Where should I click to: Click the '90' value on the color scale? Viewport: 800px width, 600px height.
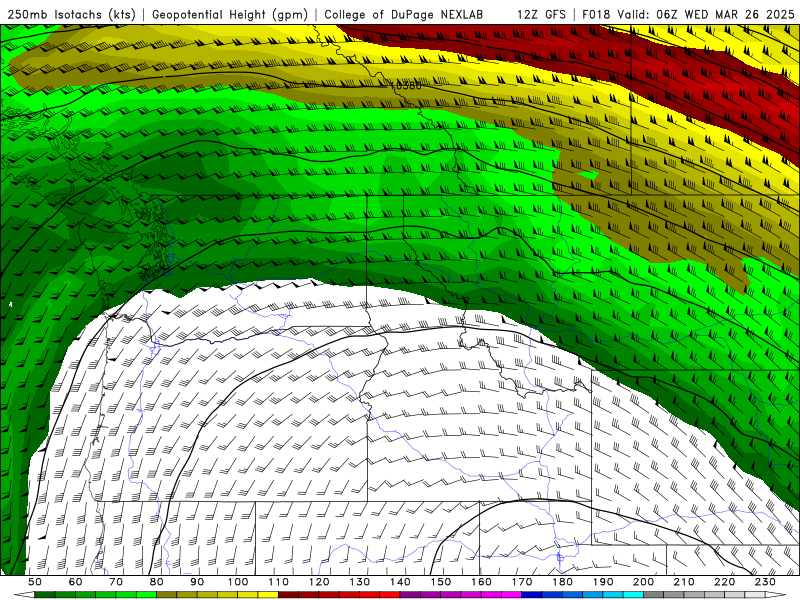click(197, 582)
